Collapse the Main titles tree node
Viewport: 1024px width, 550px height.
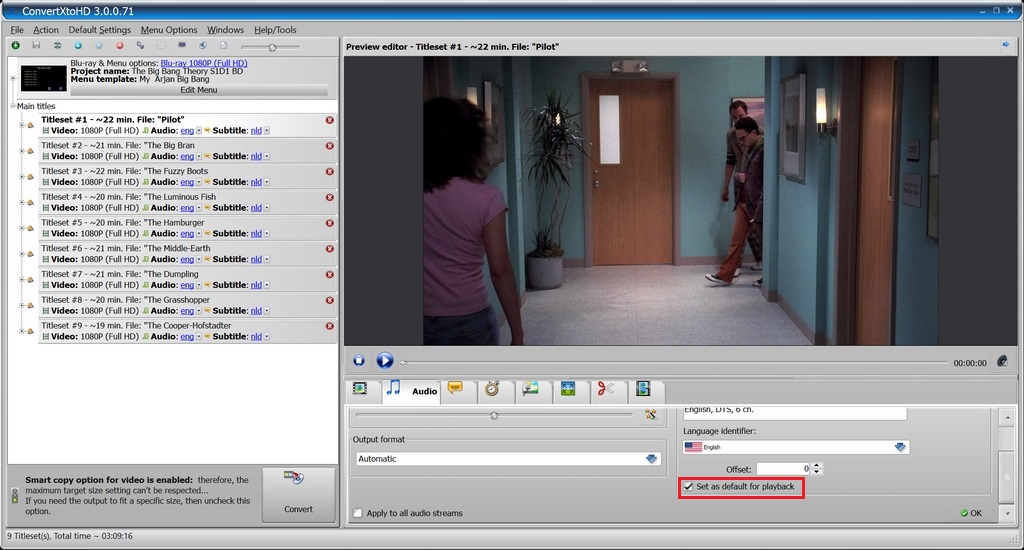tap(13, 106)
